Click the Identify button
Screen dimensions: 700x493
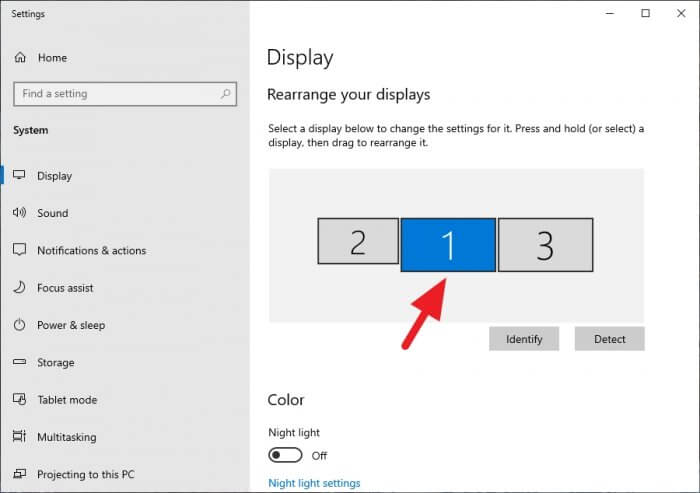tap(524, 339)
